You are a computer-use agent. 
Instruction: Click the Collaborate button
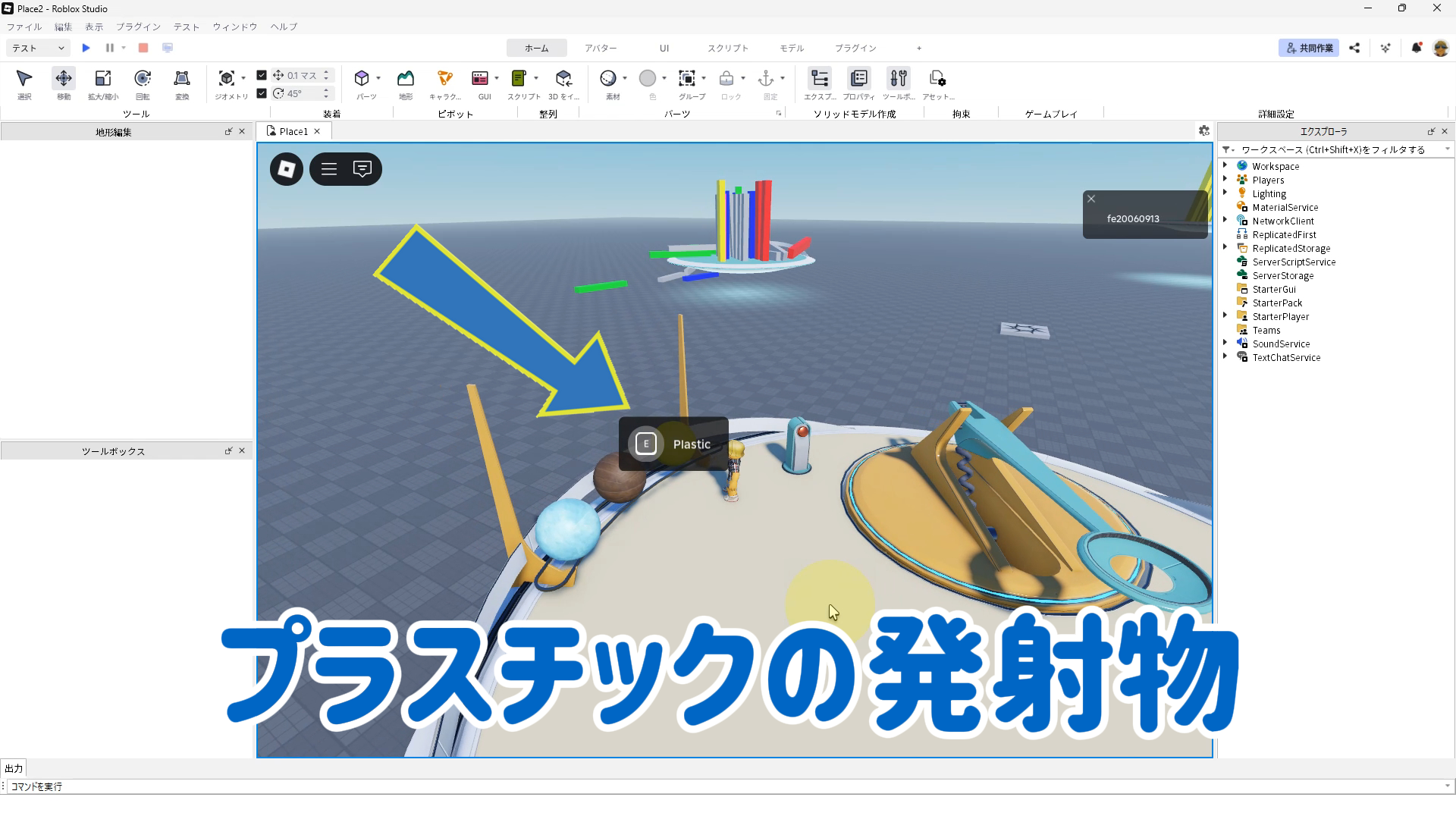(x=1309, y=48)
